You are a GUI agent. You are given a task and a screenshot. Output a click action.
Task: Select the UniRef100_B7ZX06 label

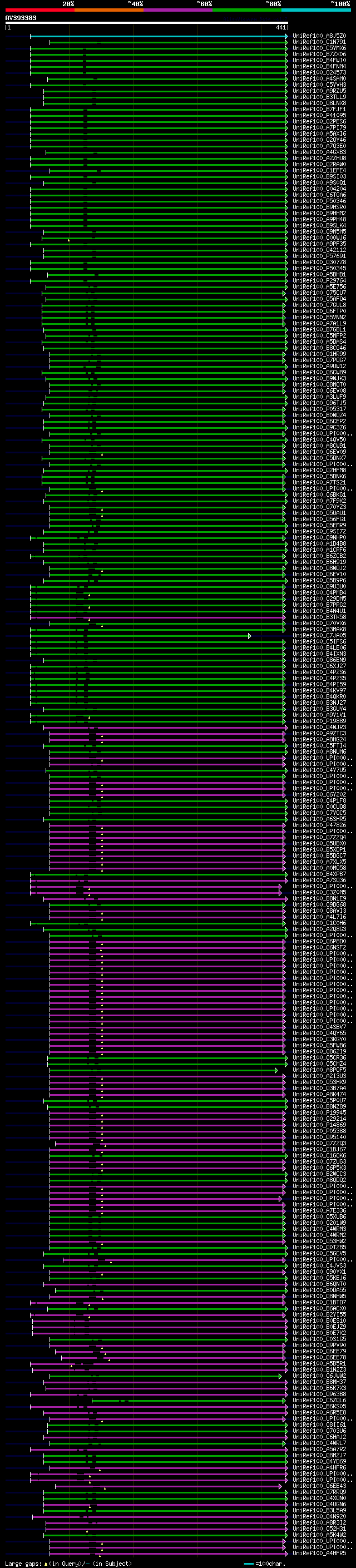click(319, 54)
